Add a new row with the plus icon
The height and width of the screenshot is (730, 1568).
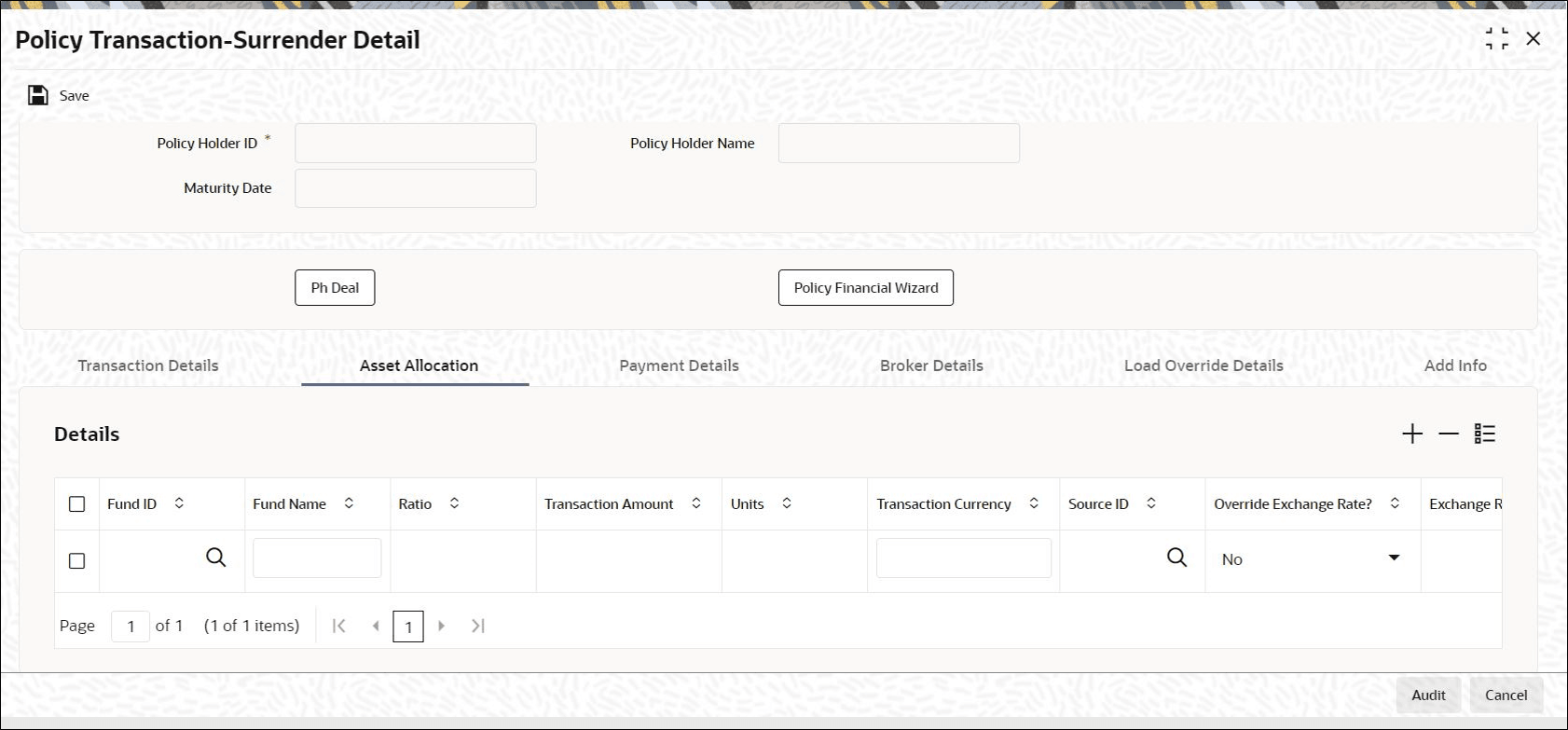click(1412, 434)
